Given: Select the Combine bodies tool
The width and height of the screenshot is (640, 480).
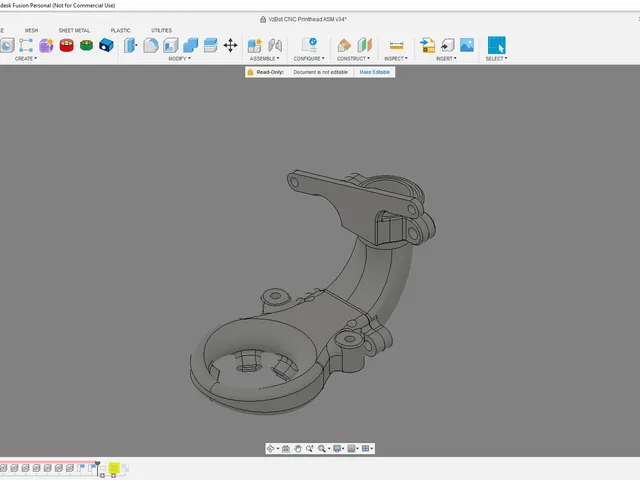Looking at the screenshot, I should pyautogui.click(x=191, y=45).
